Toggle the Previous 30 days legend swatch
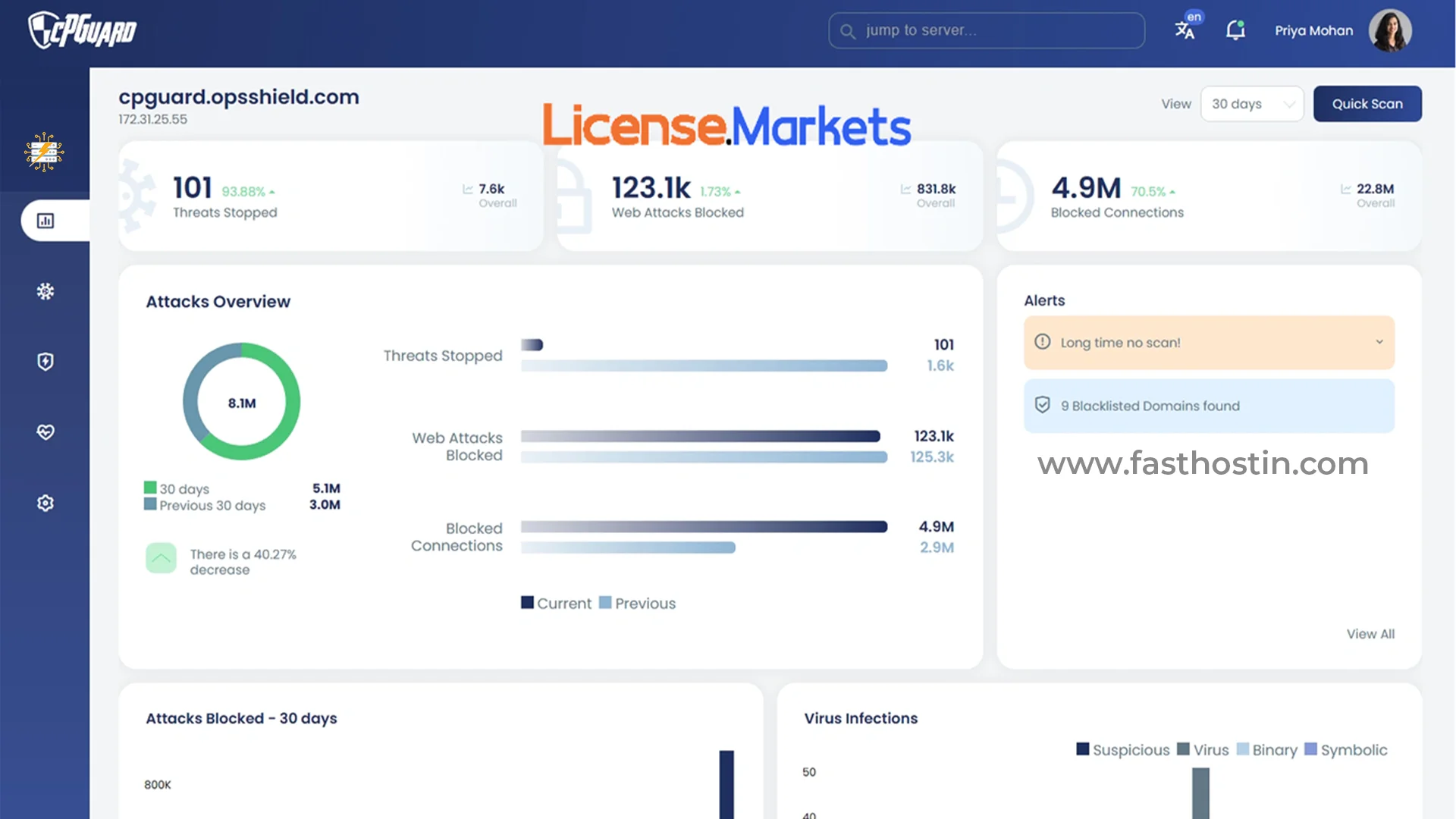The image size is (1456, 819). point(150,504)
